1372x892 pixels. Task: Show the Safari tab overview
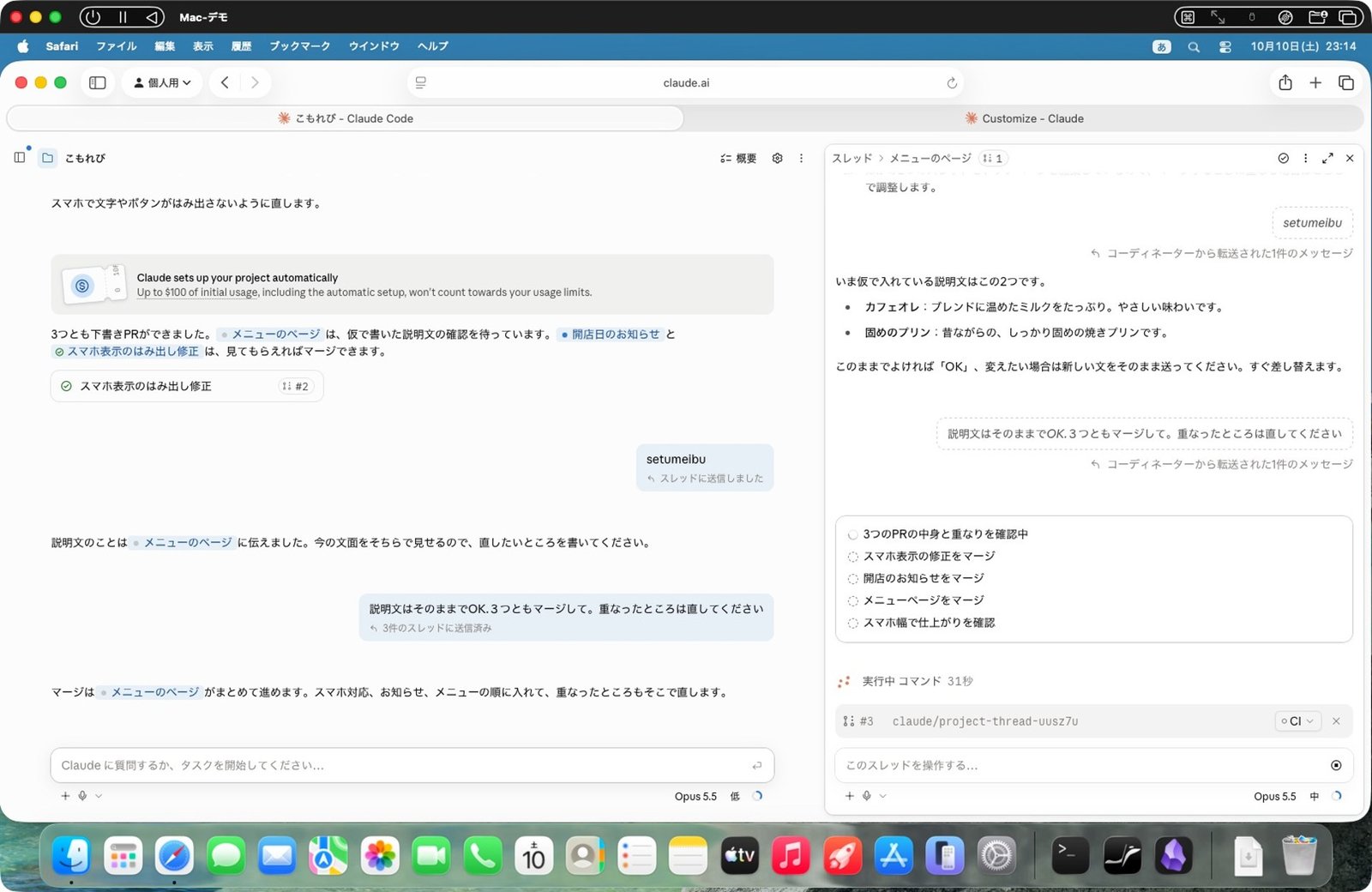click(x=1346, y=82)
